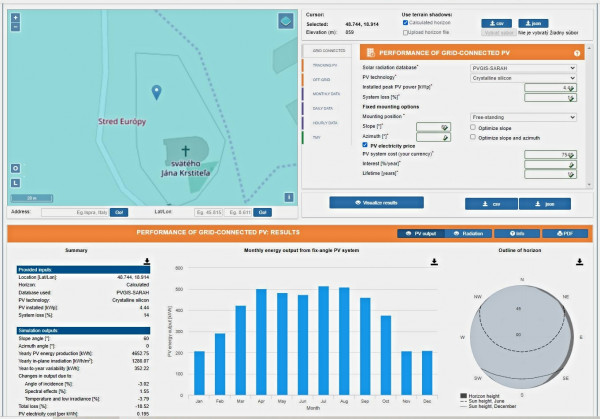
Task: Open map attribution info icon
Action: click(x=289, y=197)
